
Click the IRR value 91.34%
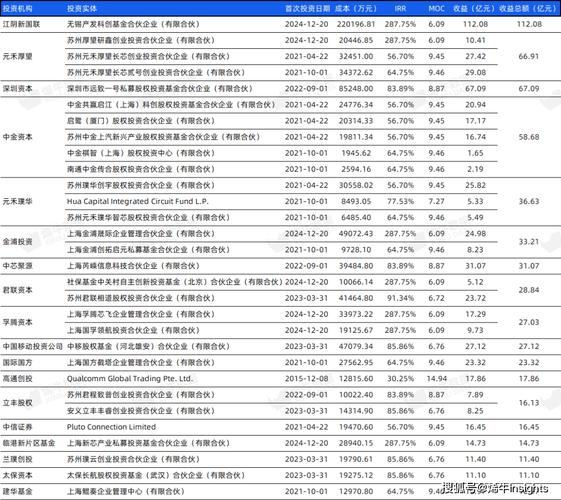[x=400, y=298]
